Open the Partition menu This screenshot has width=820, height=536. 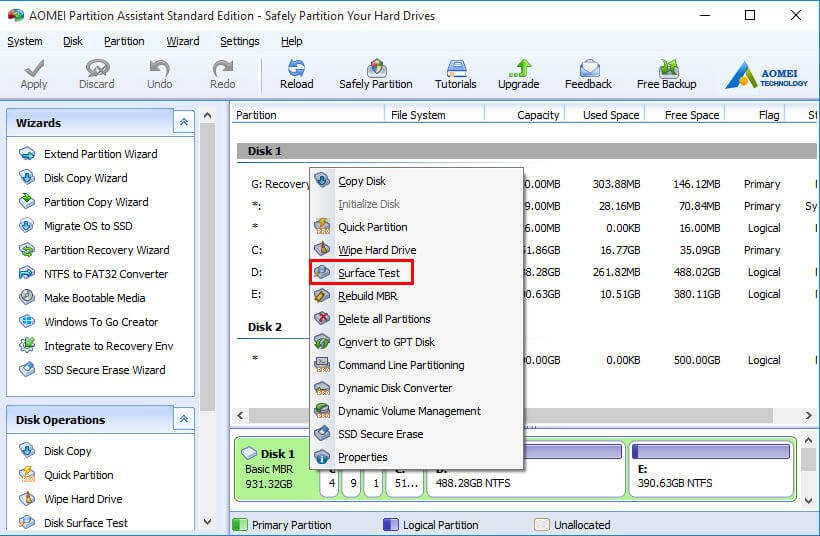tap(124, 41)
